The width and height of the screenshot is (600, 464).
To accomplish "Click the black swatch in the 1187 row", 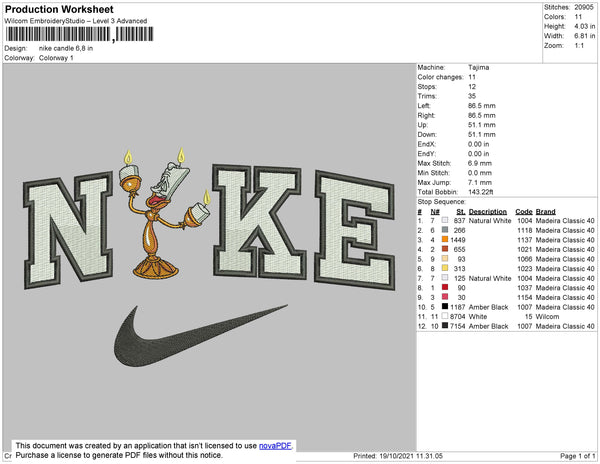I will click(x=445, y=306).
